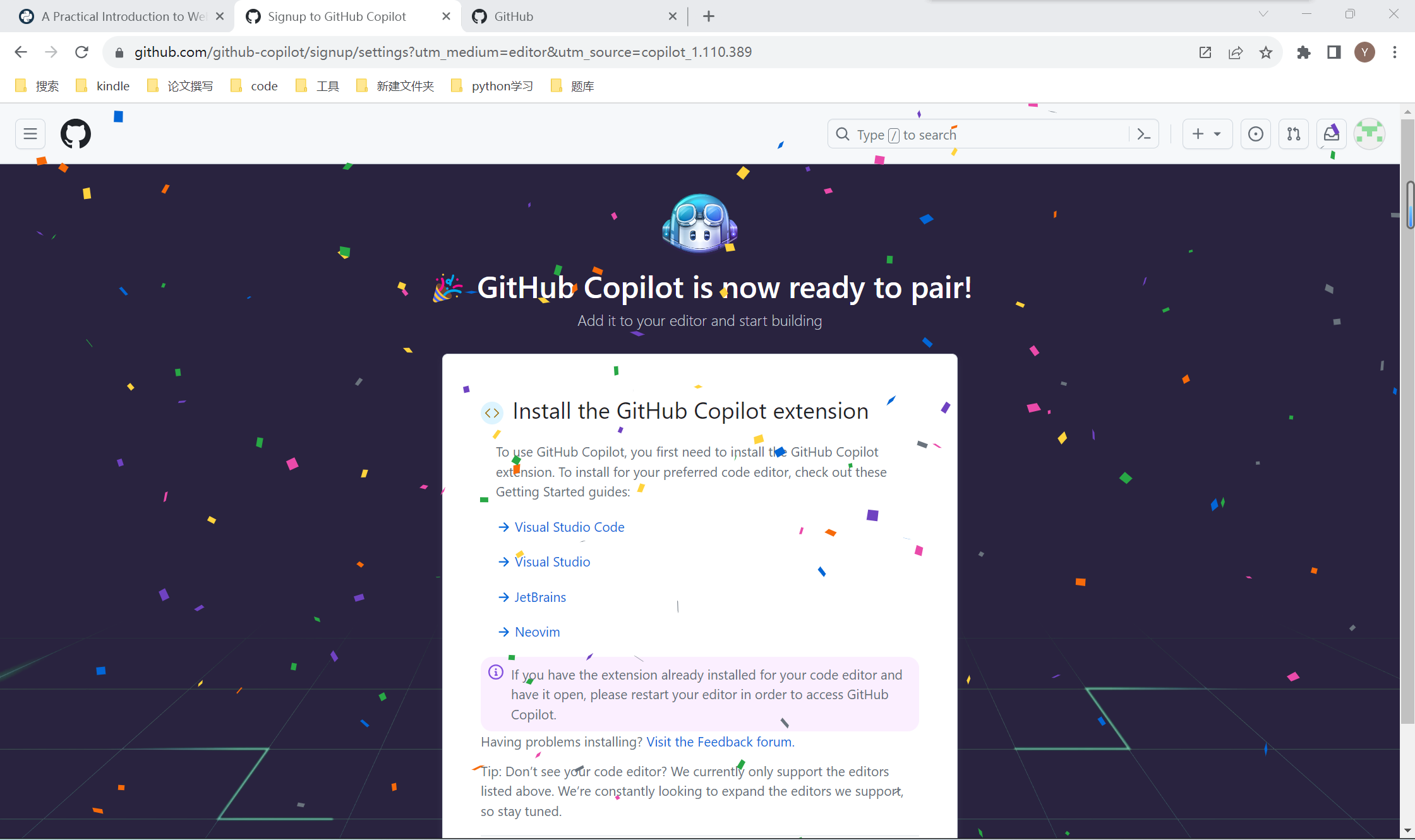Open GitHub global navigation hamburger menu
This screenshot has width=1415, height=840.
30,134
